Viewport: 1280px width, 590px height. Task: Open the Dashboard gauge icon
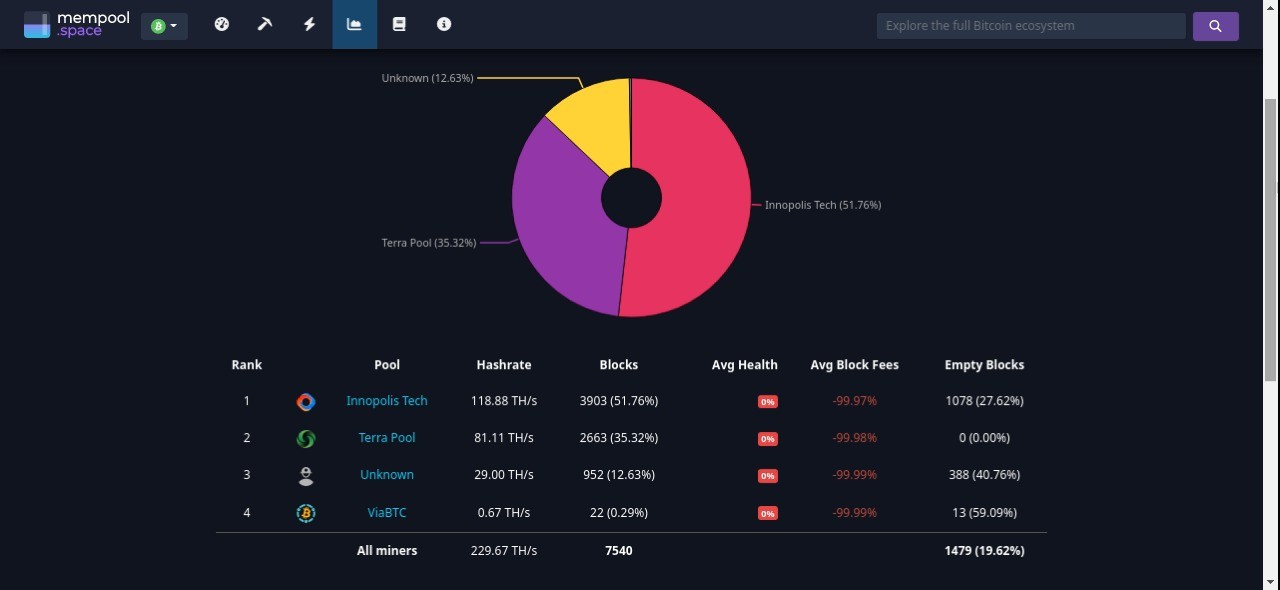point(222,24)
